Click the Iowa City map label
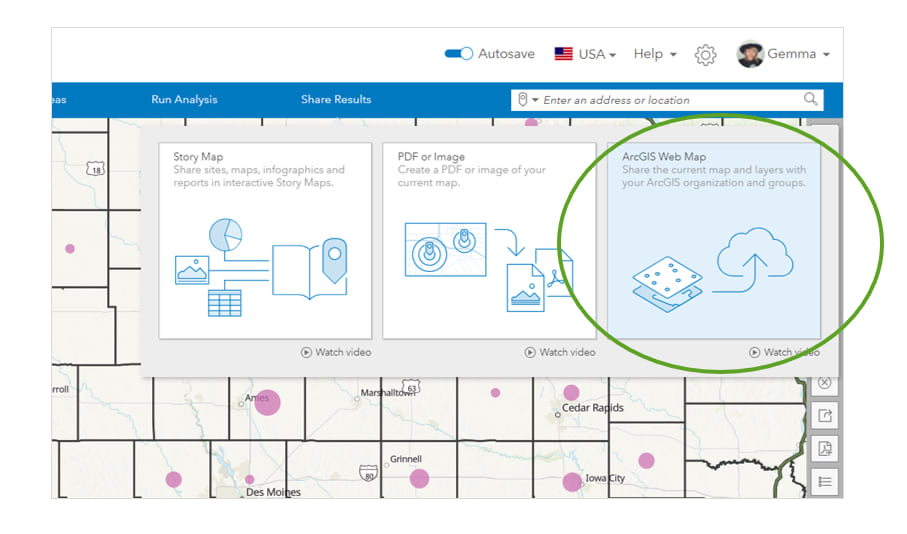The height and width of the screenshot is (534, 907). [x=605, y=478]
